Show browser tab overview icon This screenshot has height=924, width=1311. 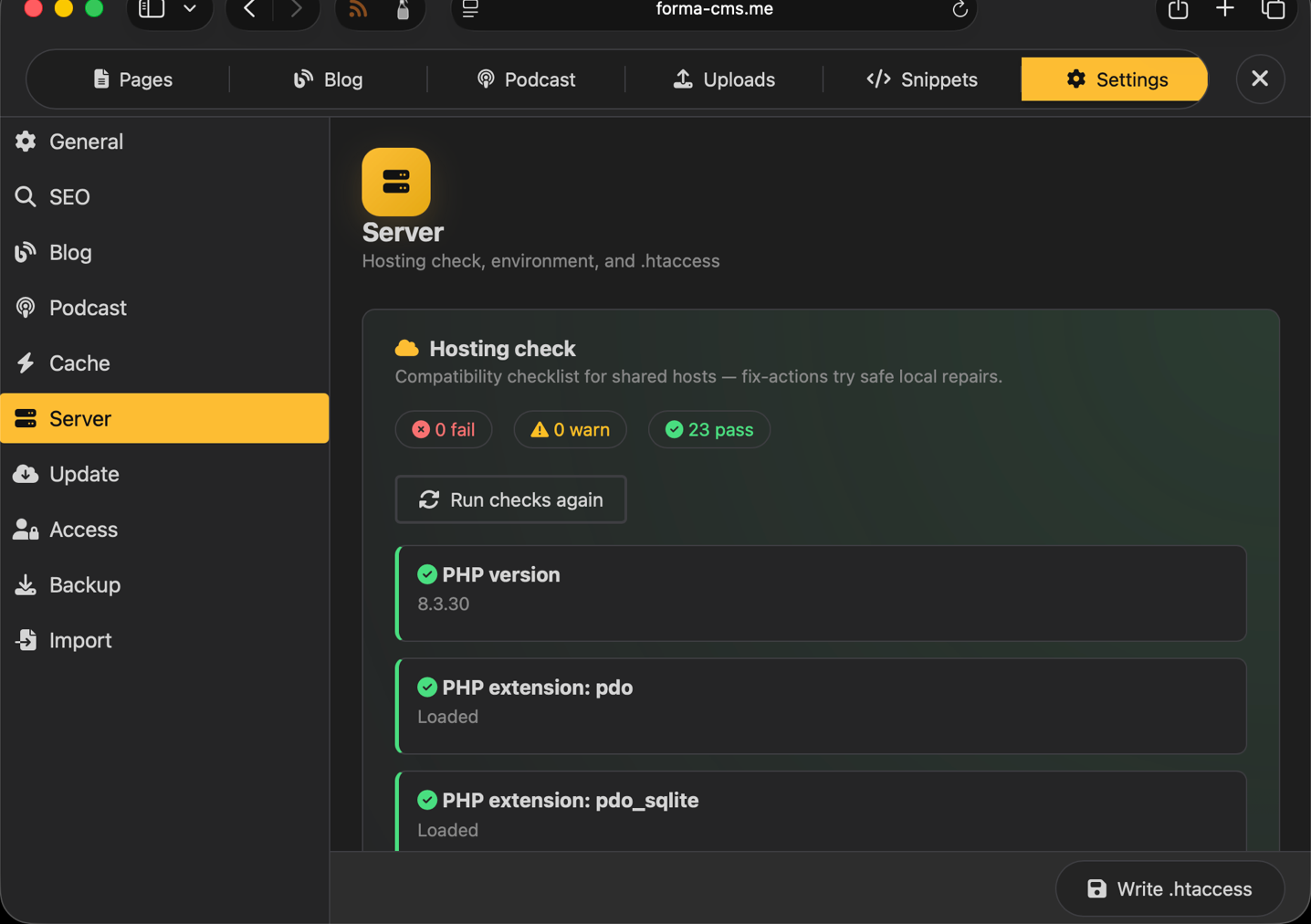tap(1273, 9)
